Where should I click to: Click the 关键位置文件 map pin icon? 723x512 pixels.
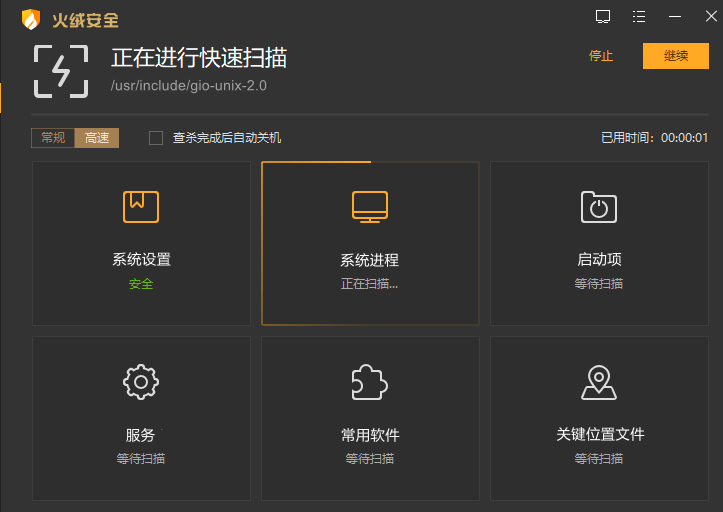point(599,382)
